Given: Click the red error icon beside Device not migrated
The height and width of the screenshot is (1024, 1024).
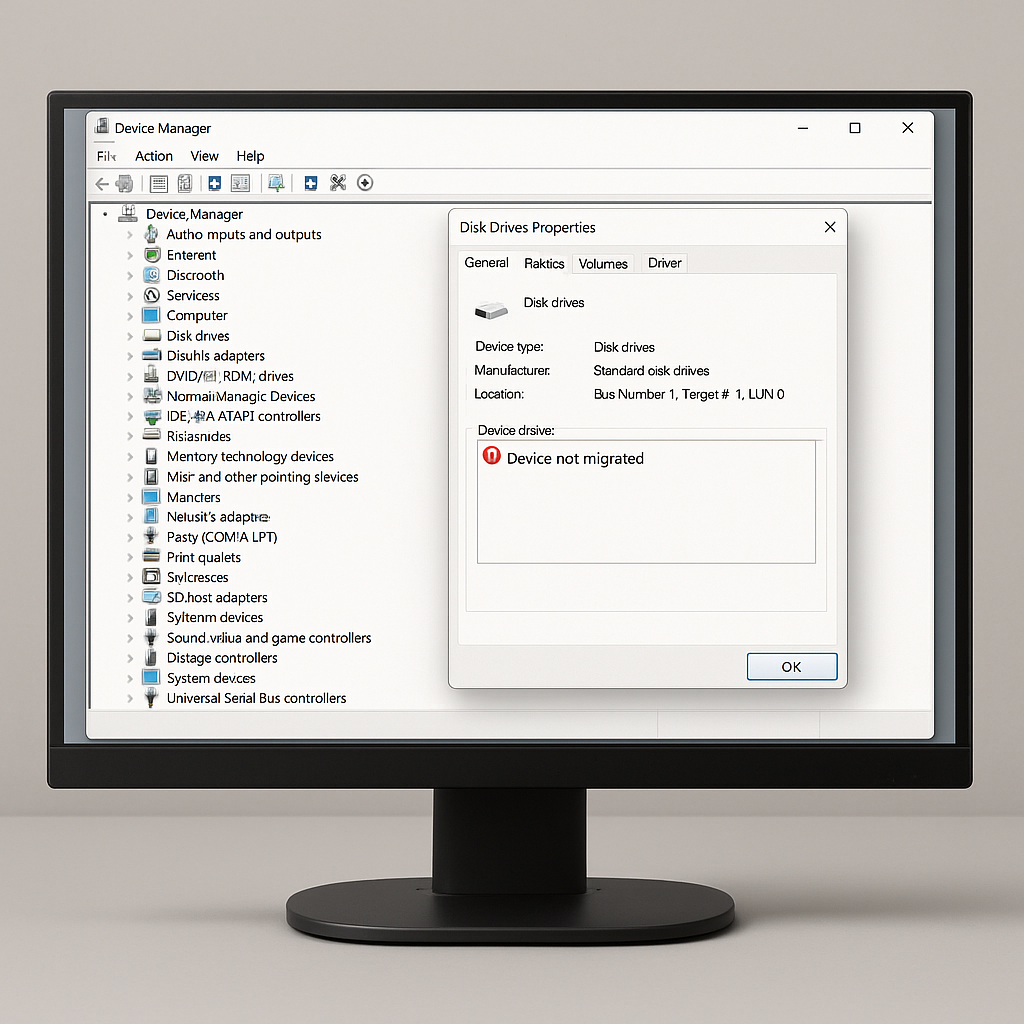Looking at the screenshot, I should pyautogui.click(x=491, y=455).
